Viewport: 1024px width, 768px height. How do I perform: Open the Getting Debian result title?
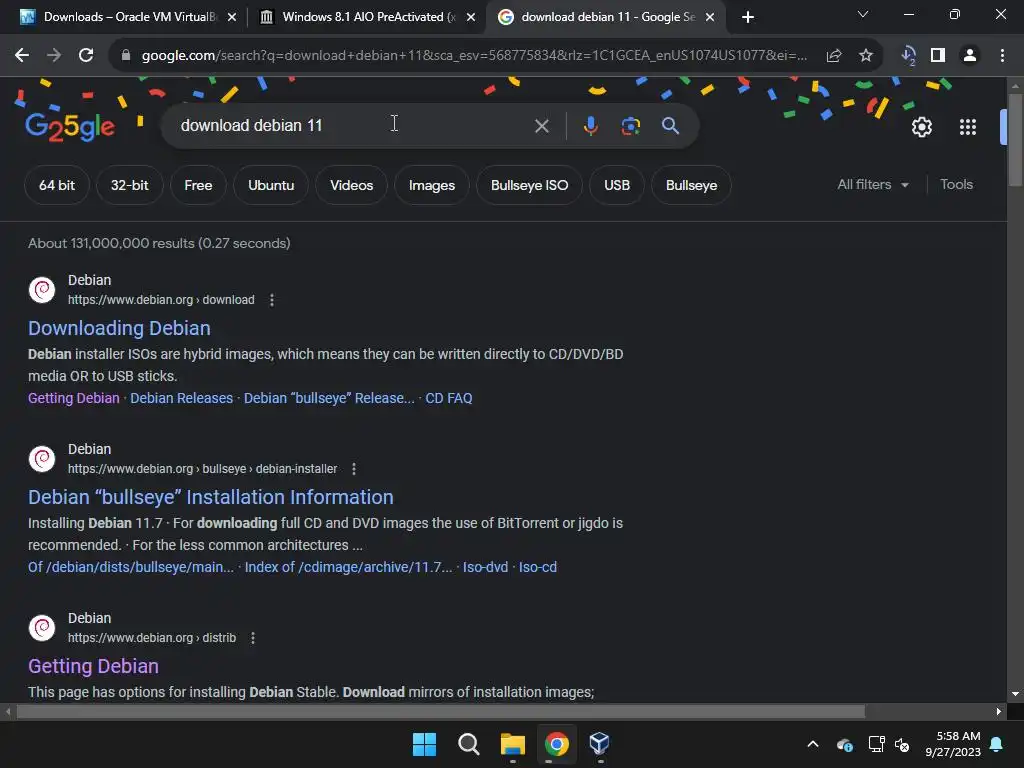tap(93, 666)
